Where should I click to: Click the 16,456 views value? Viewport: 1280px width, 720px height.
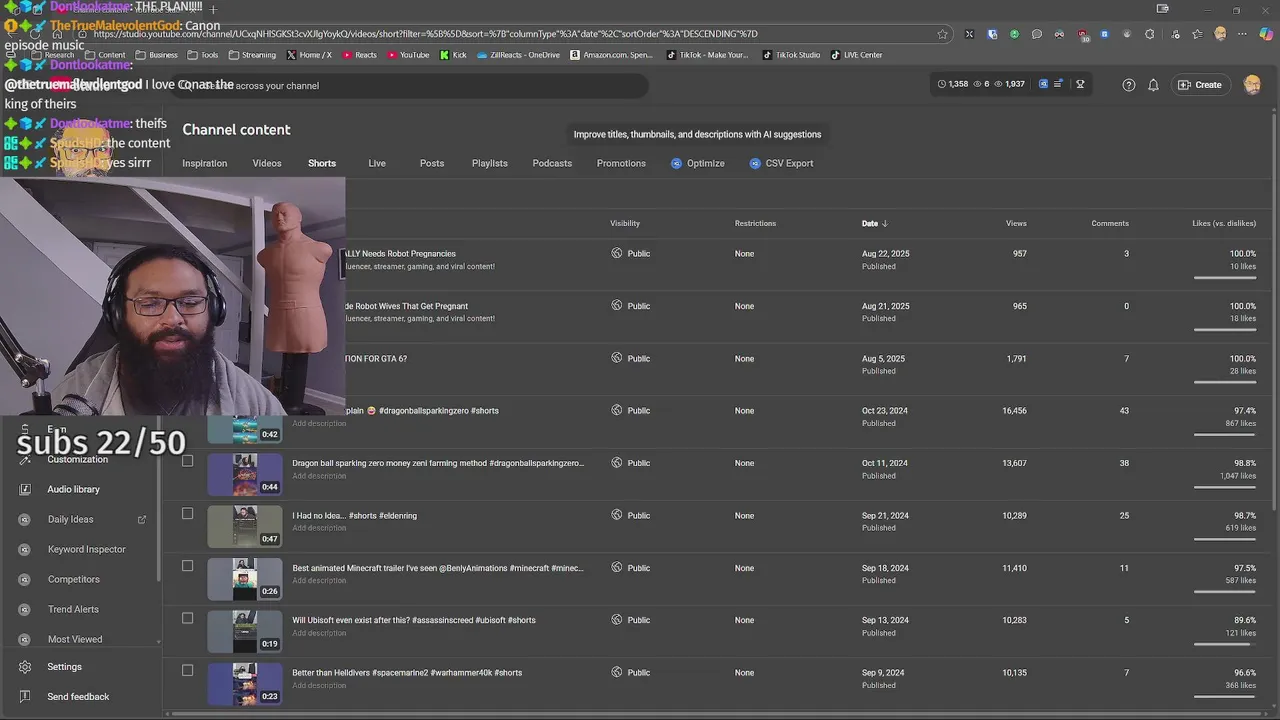pos(1014,411)
